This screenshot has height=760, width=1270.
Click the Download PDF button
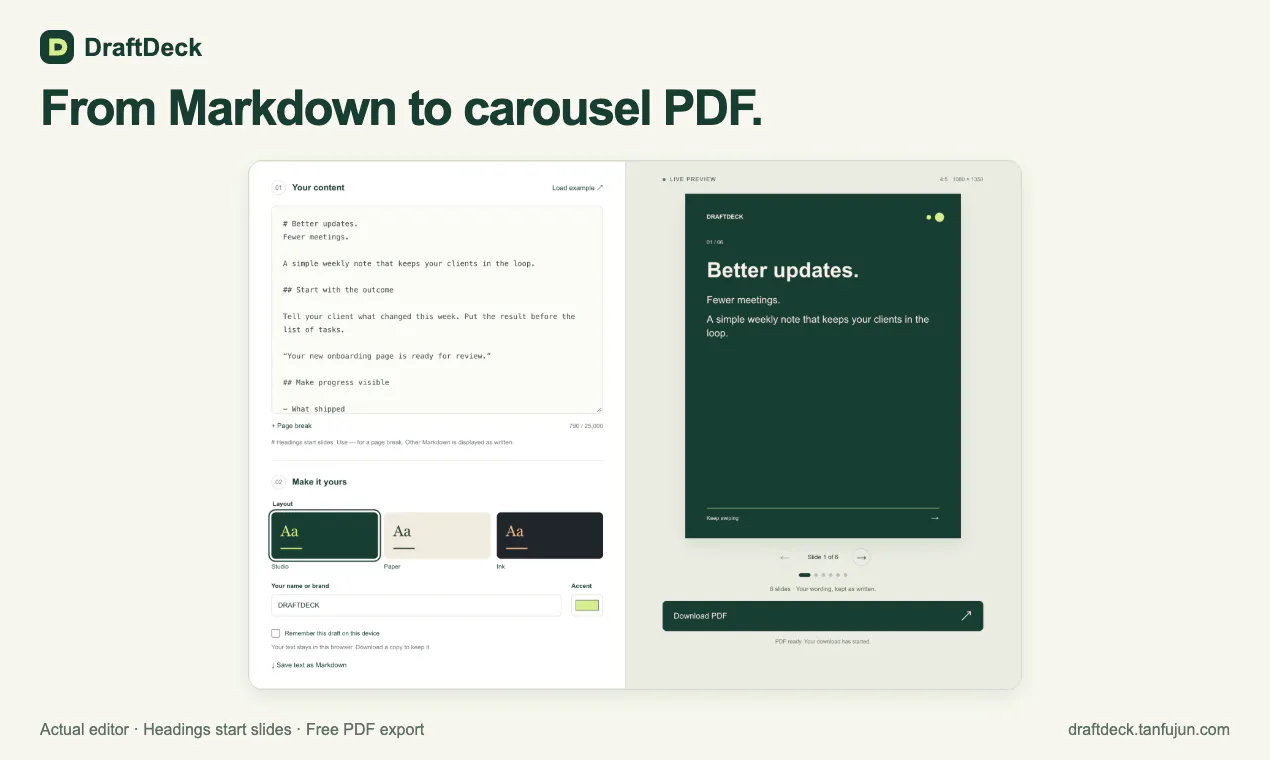coord(823,616)
